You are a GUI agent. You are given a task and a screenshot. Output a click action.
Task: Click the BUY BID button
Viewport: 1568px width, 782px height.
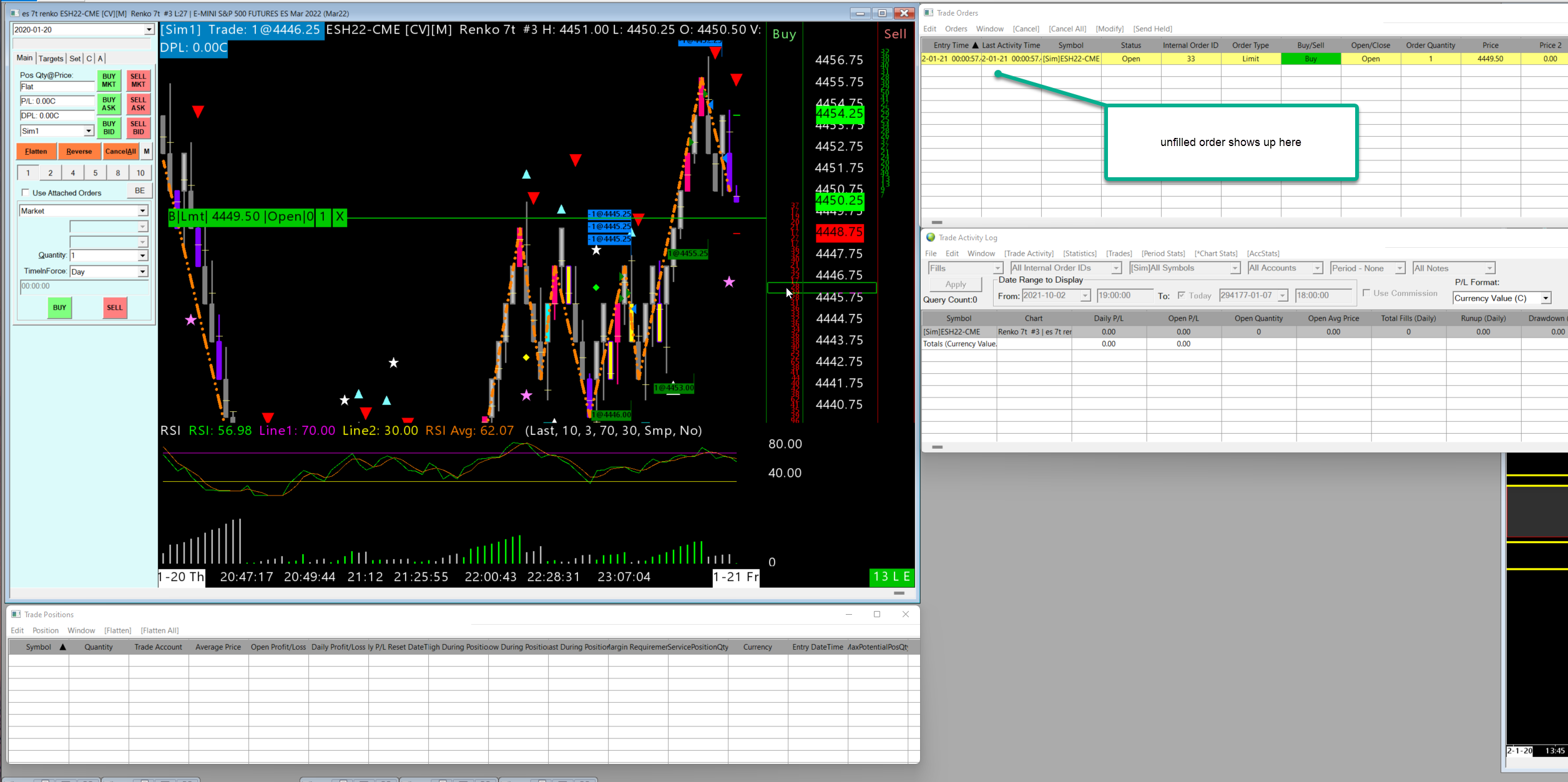109,128
